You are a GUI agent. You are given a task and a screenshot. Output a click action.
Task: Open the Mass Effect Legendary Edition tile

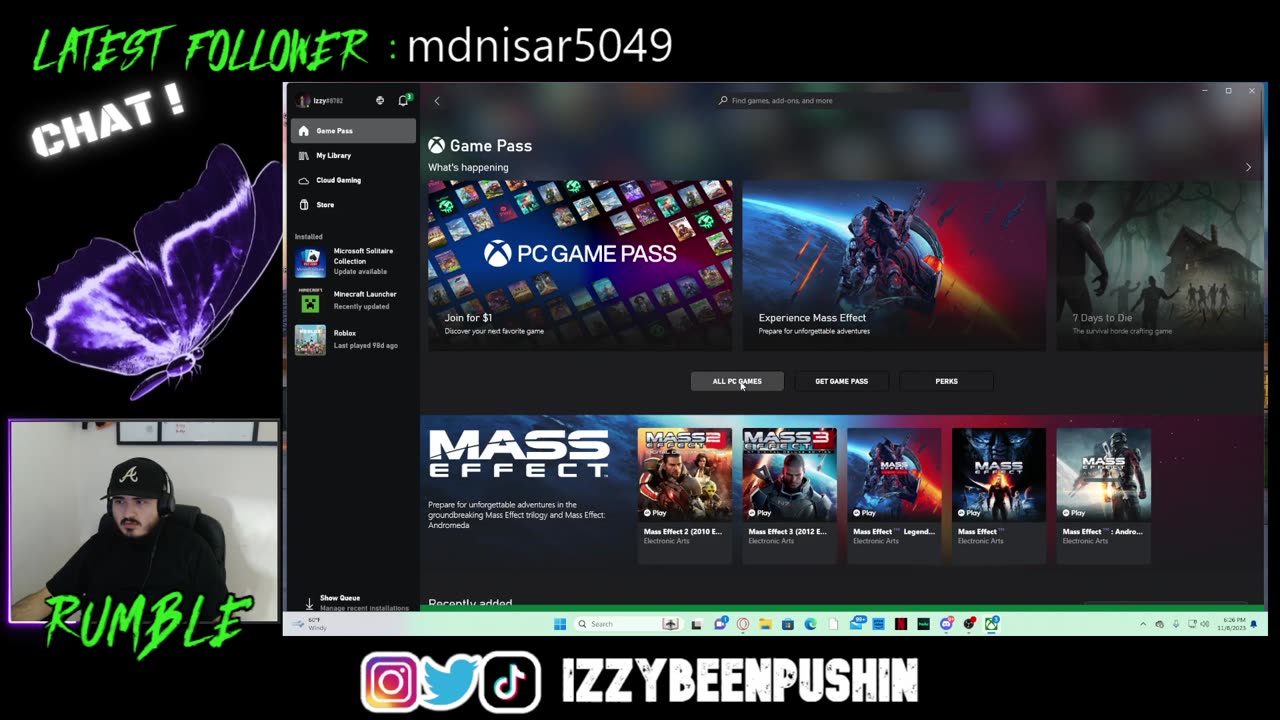(x=894, y=496)
